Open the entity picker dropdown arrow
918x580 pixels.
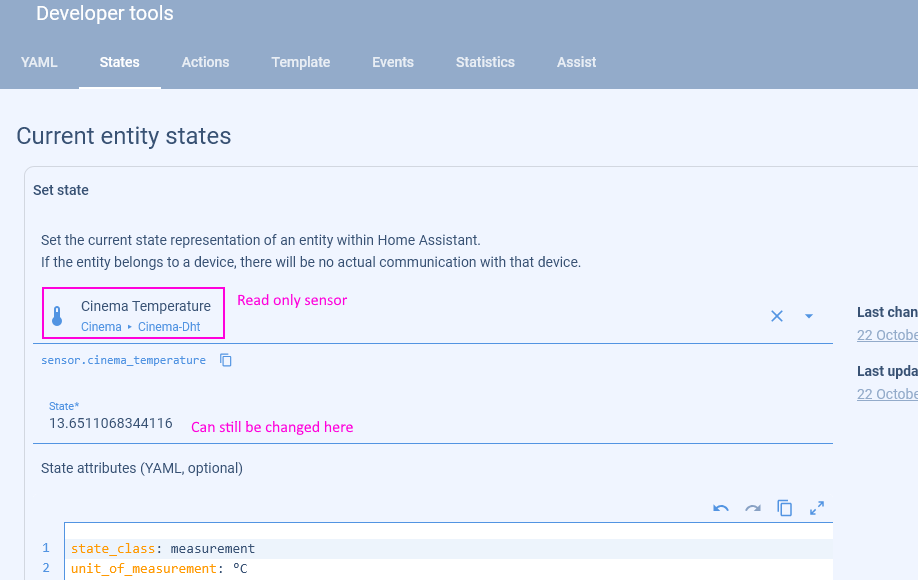click(809, 316)
